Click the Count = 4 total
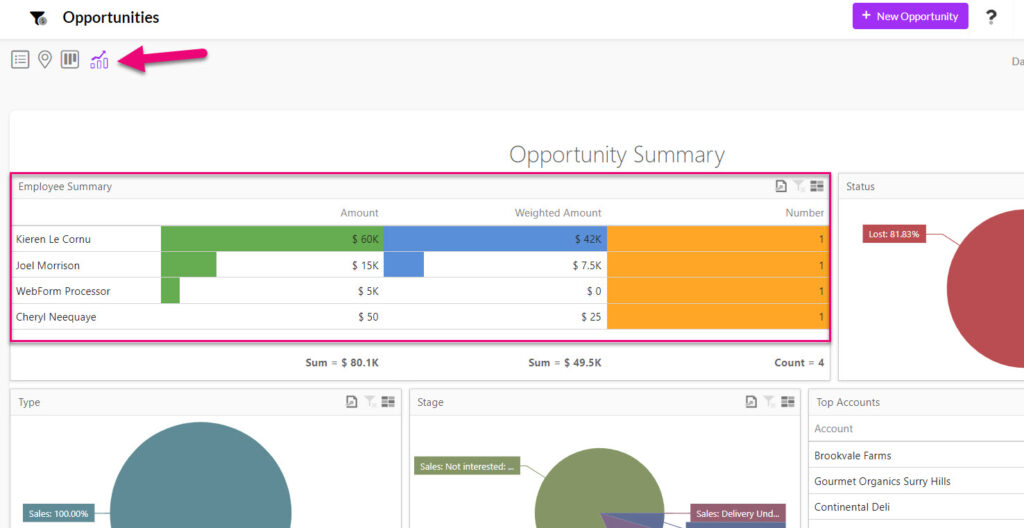This screenshot has height=528, width=1024. [799, 363]
